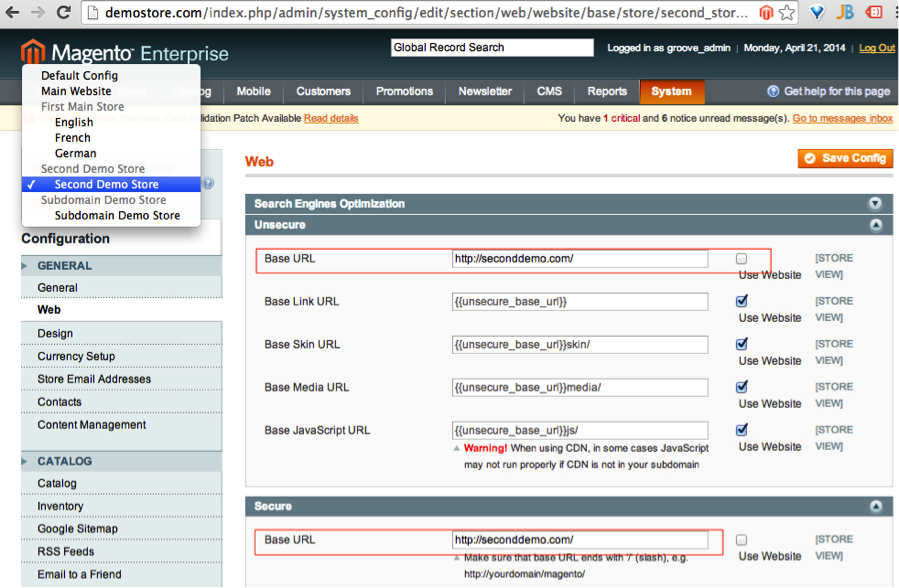Viewport: 899px width, 588px height.
Task: Click the browser address bar URL
Action: pos(427,13)
